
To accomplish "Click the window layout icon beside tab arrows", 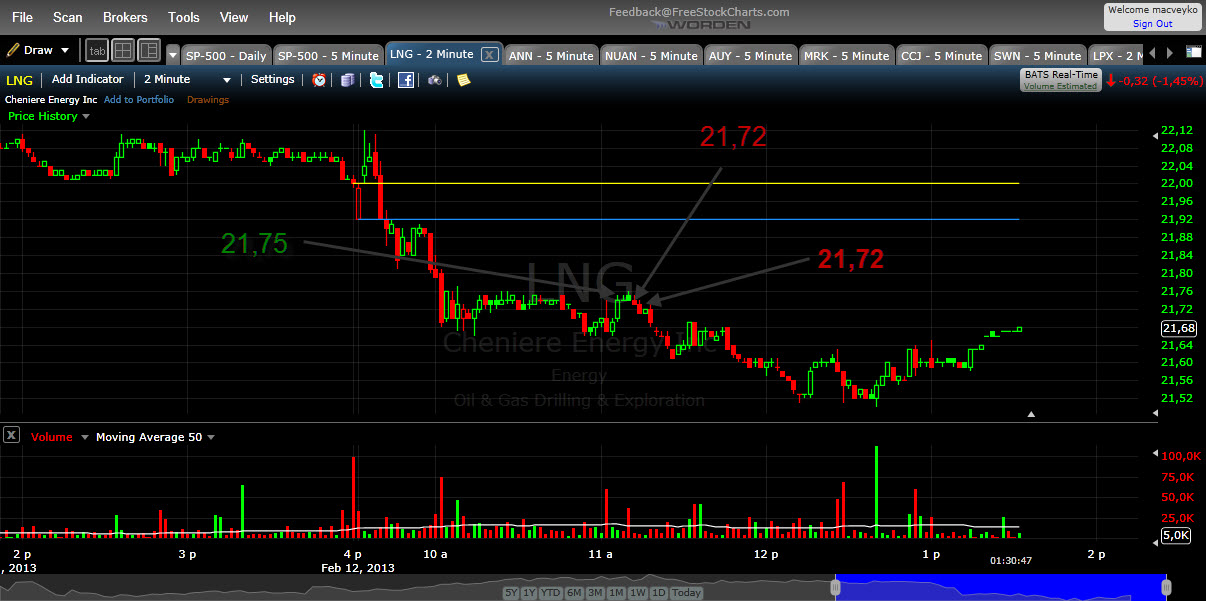I will pos(1193,52).
